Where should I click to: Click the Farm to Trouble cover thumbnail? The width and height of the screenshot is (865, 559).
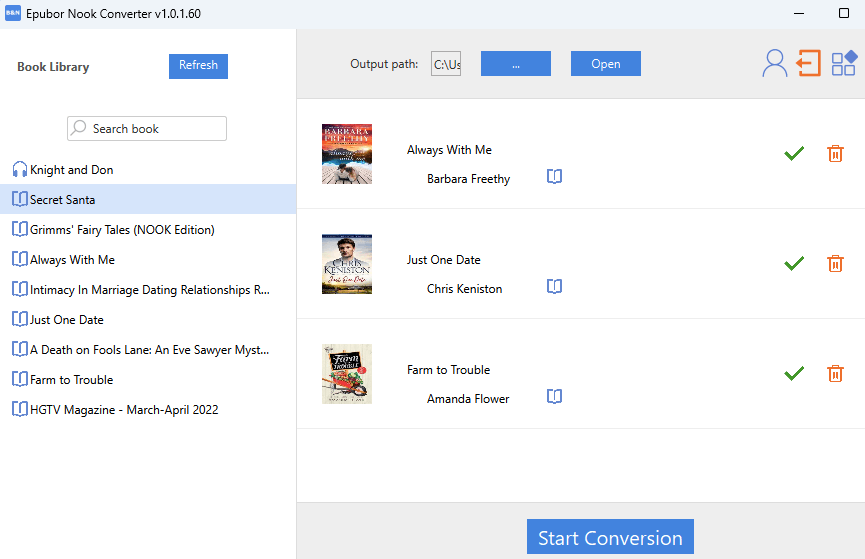tap(346, 374)
